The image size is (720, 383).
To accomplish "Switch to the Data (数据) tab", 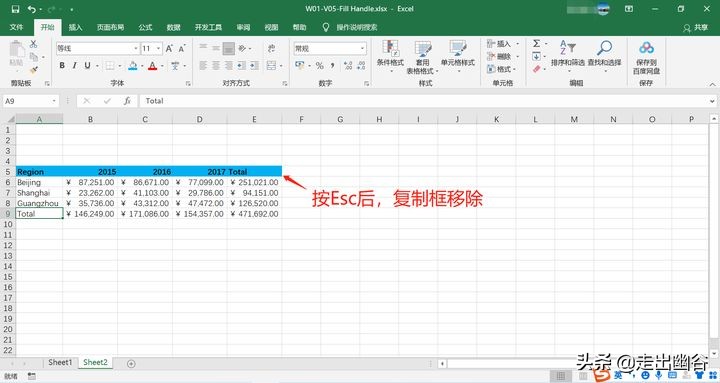I will point(173,27).
